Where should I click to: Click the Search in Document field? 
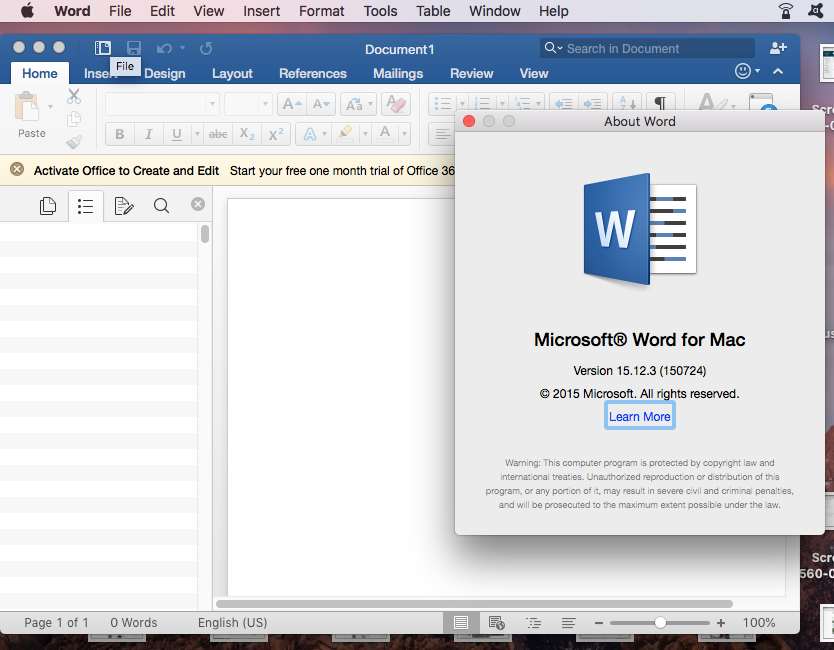[x=647, y=48]
